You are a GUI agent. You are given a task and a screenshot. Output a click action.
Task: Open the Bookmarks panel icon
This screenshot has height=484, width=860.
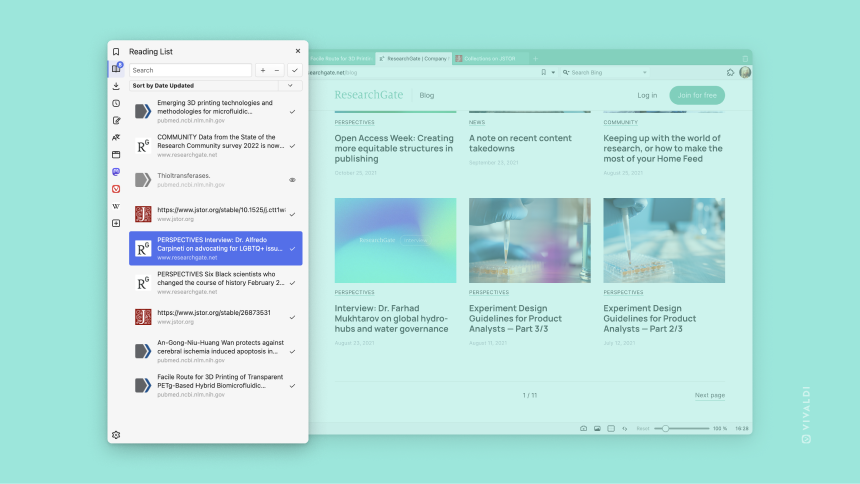pyautogui.click(x=116, y=52)
